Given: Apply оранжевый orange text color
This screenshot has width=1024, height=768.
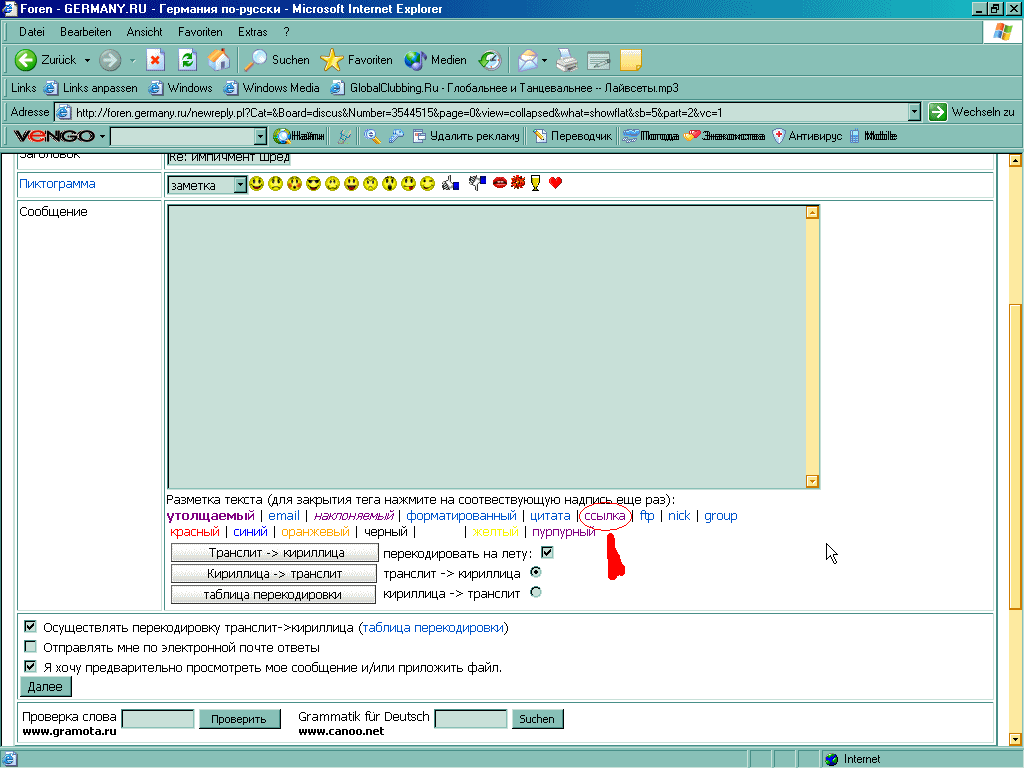Looking at the screenshot, I should pyautogui.click(x=315, y=532).
